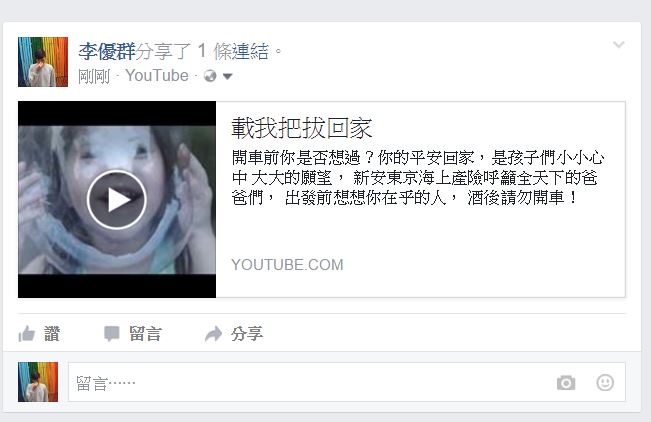651x422 pixels.
Task: Open the post author's profile picture
Action: pyautogui.click(x=43, y=62)
